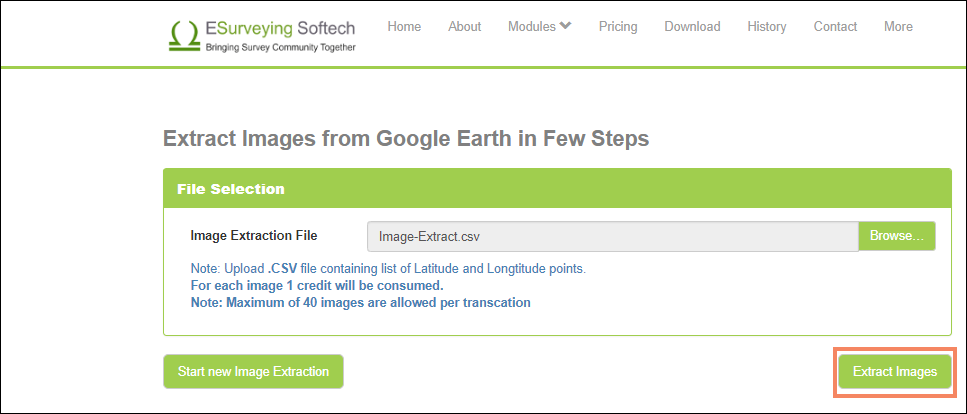Click the Extract Images button

pos(895,371)
